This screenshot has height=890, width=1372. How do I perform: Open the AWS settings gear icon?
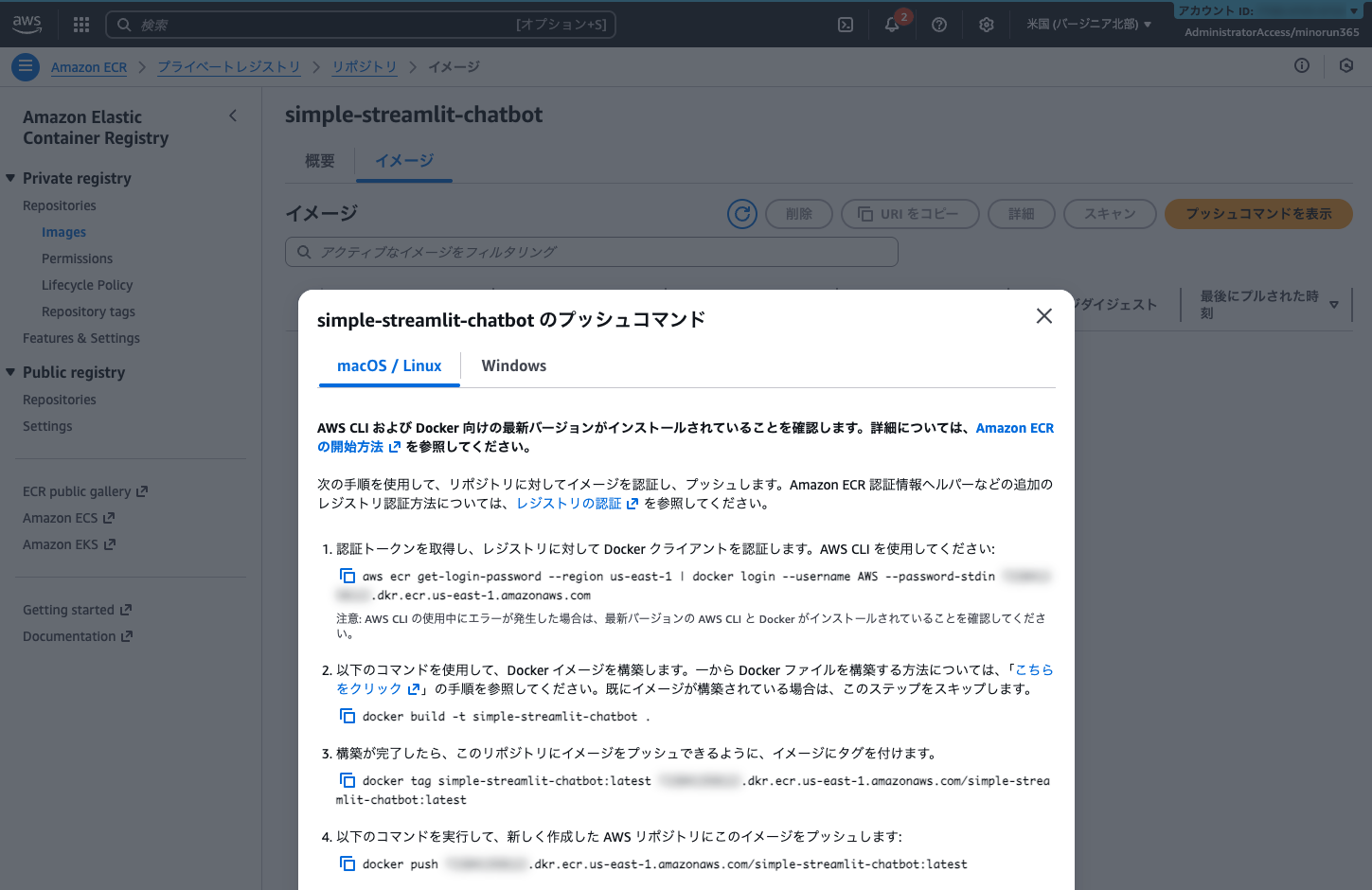986,25
